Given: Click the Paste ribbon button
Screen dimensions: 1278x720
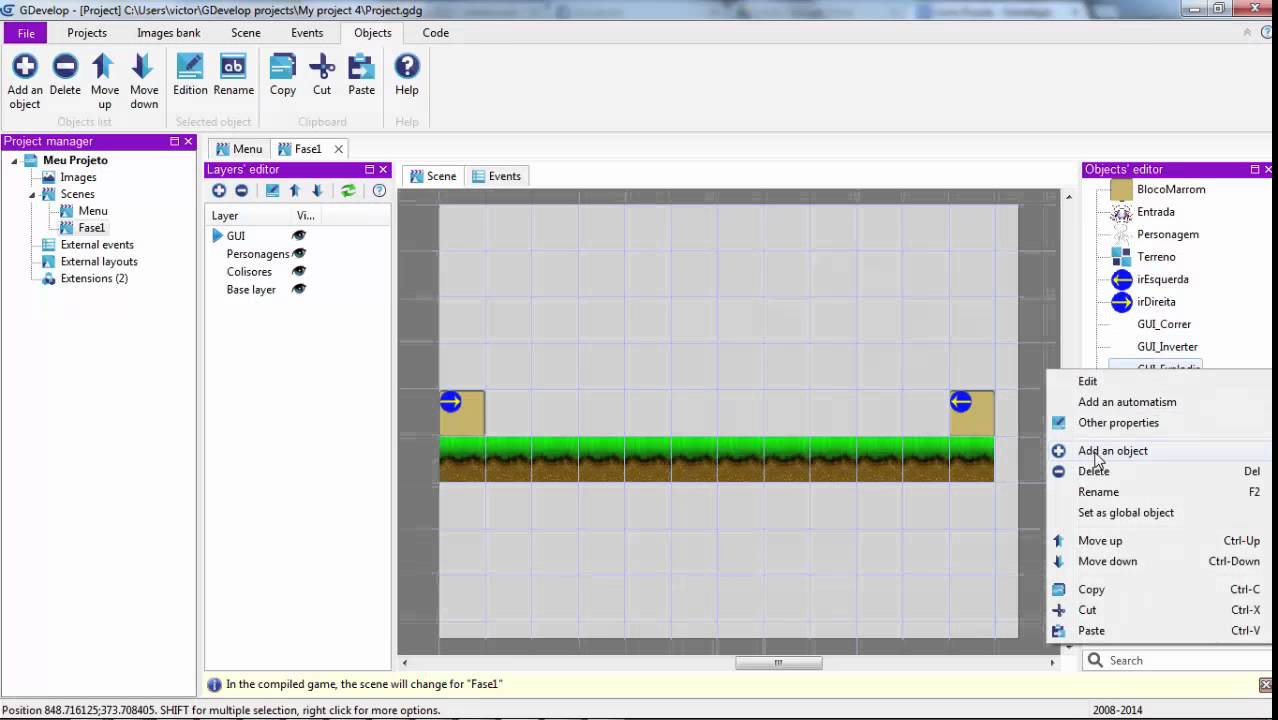Looking at the screenshot, I should 361,76.
